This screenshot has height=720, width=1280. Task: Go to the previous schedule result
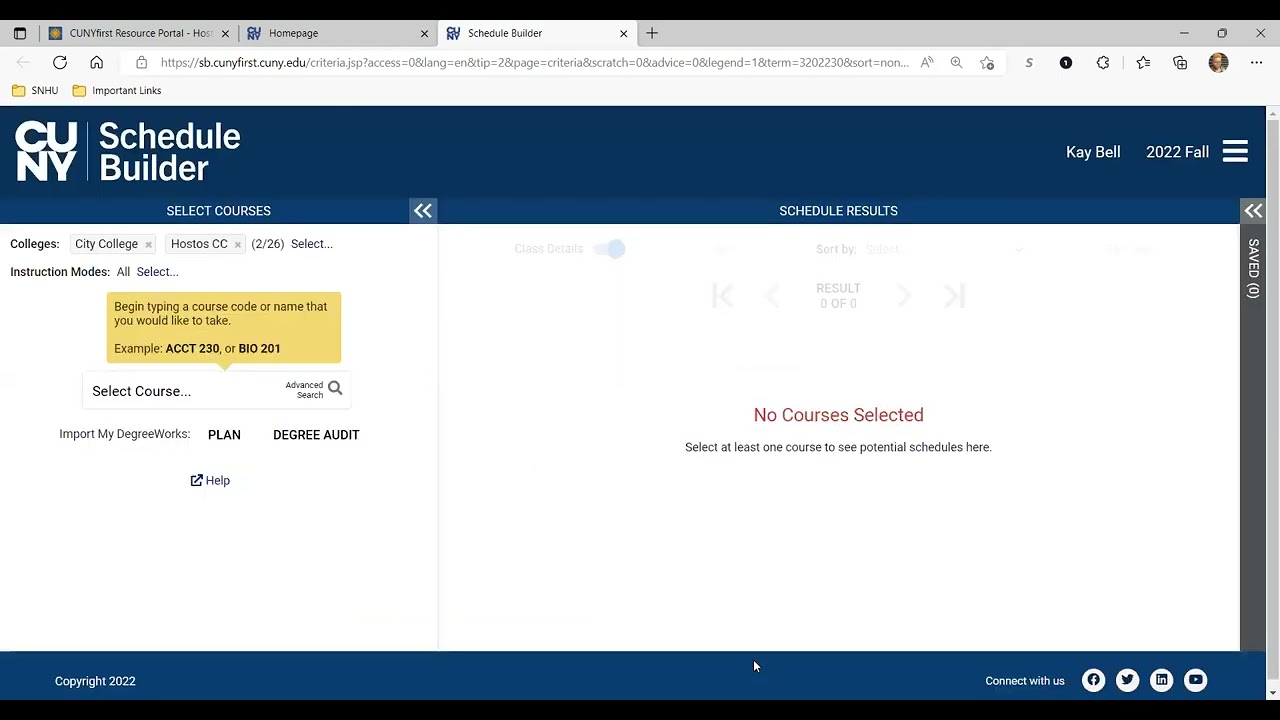coord(772,296)
